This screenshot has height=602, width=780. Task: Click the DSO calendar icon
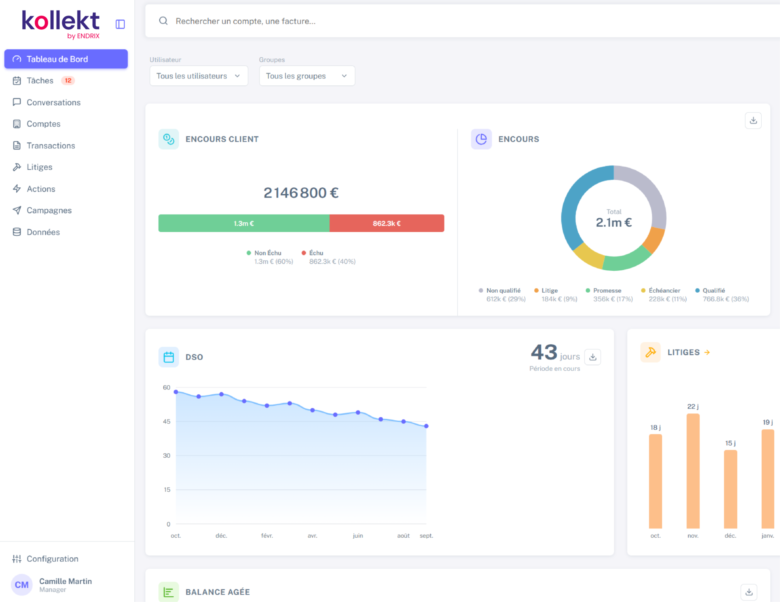pyautogui.click(x=169, y=357)
